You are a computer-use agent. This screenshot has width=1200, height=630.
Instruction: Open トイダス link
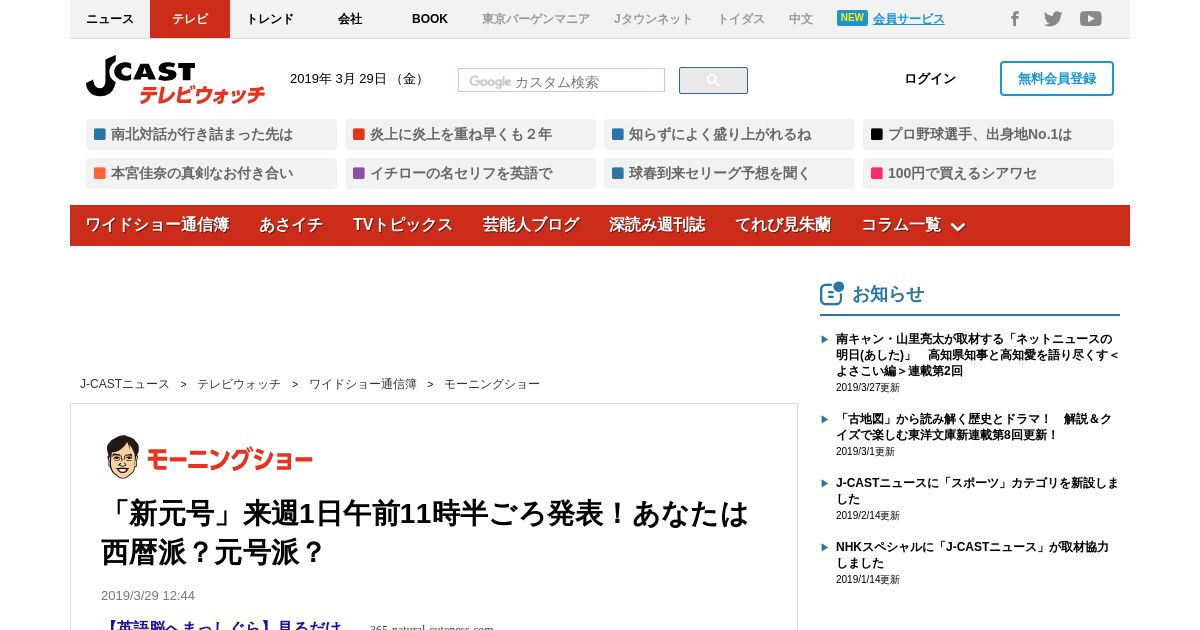pyautogui.click(x=741, y=19)
